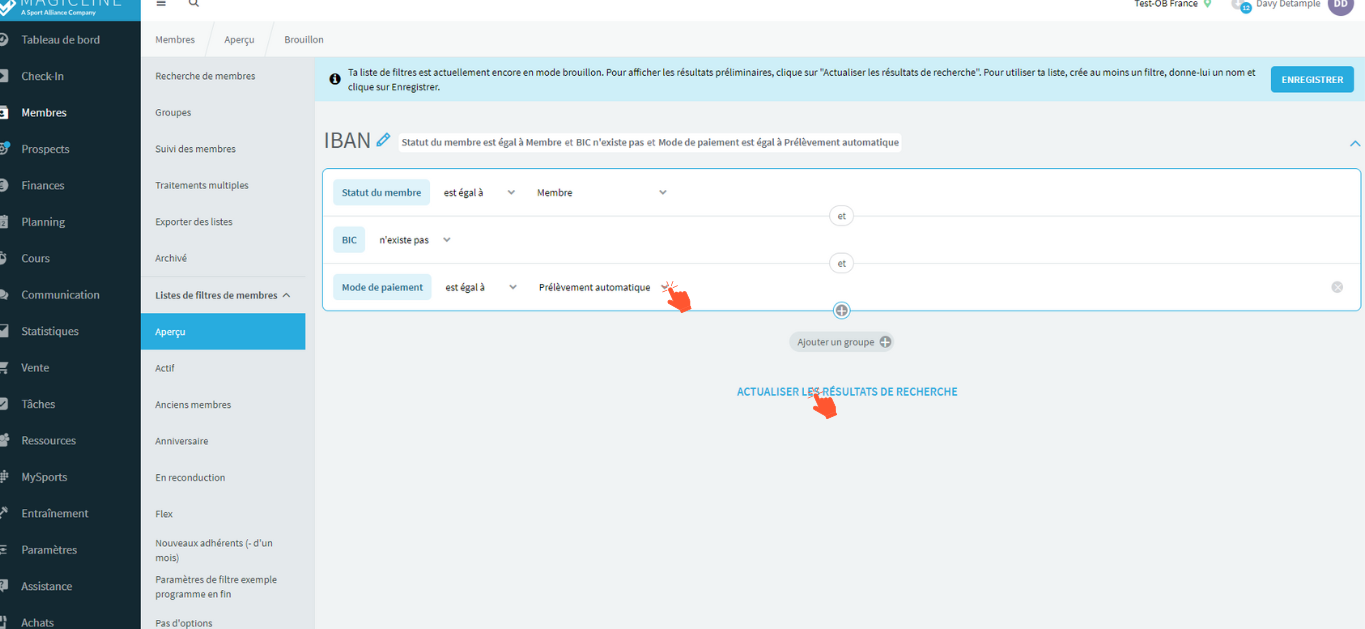Click the Test-OB France studio name

[x=1166, y=4]
